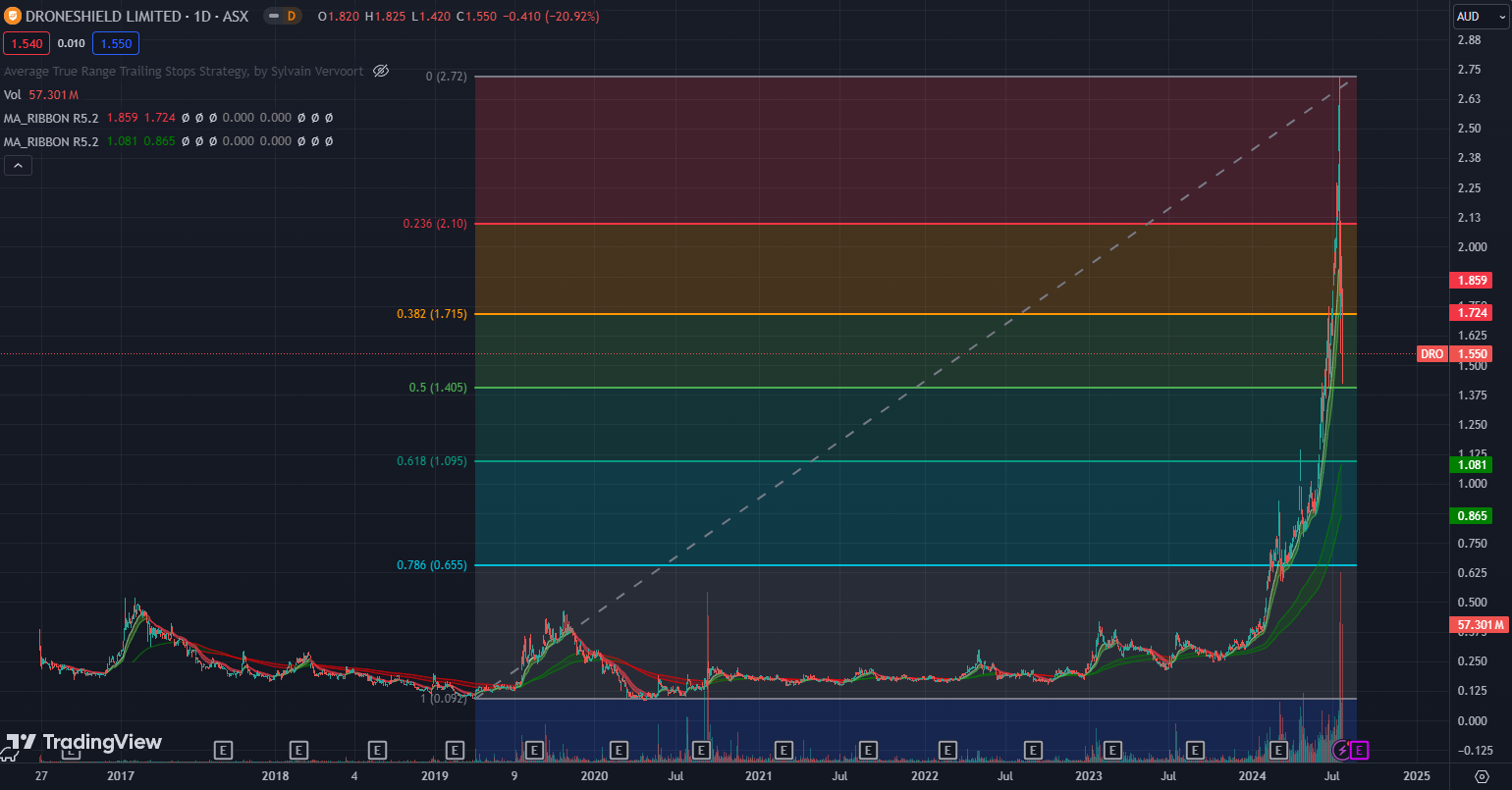The width and height of the screenshot is (1512, 790).
Task: Select the first MA_RIBBON R5.2 indicator
Action: point(51,118)
